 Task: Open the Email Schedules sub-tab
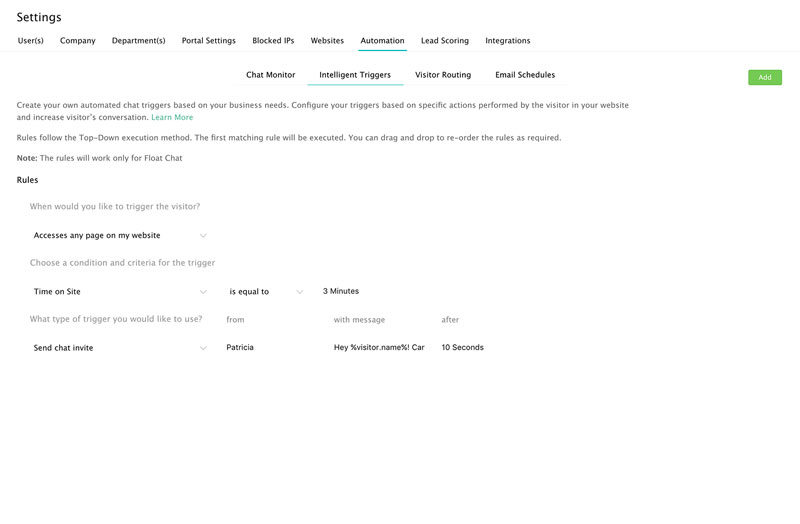coord(525,75)
